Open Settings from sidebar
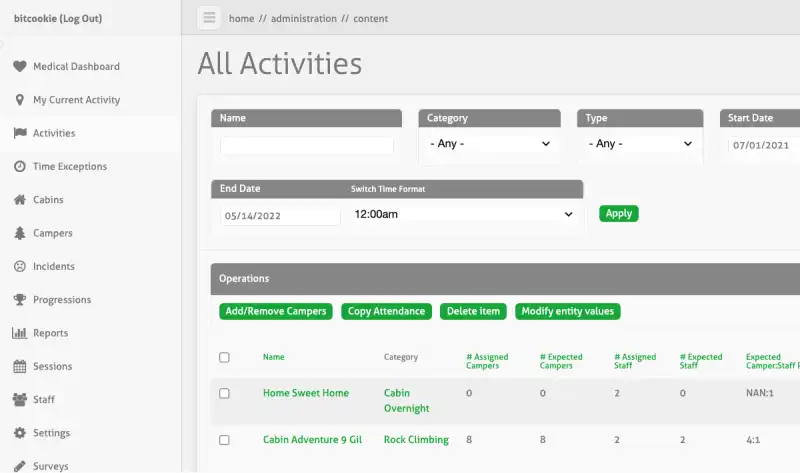The height and width of the screenshot is (473, 800). tap(51, 433)
